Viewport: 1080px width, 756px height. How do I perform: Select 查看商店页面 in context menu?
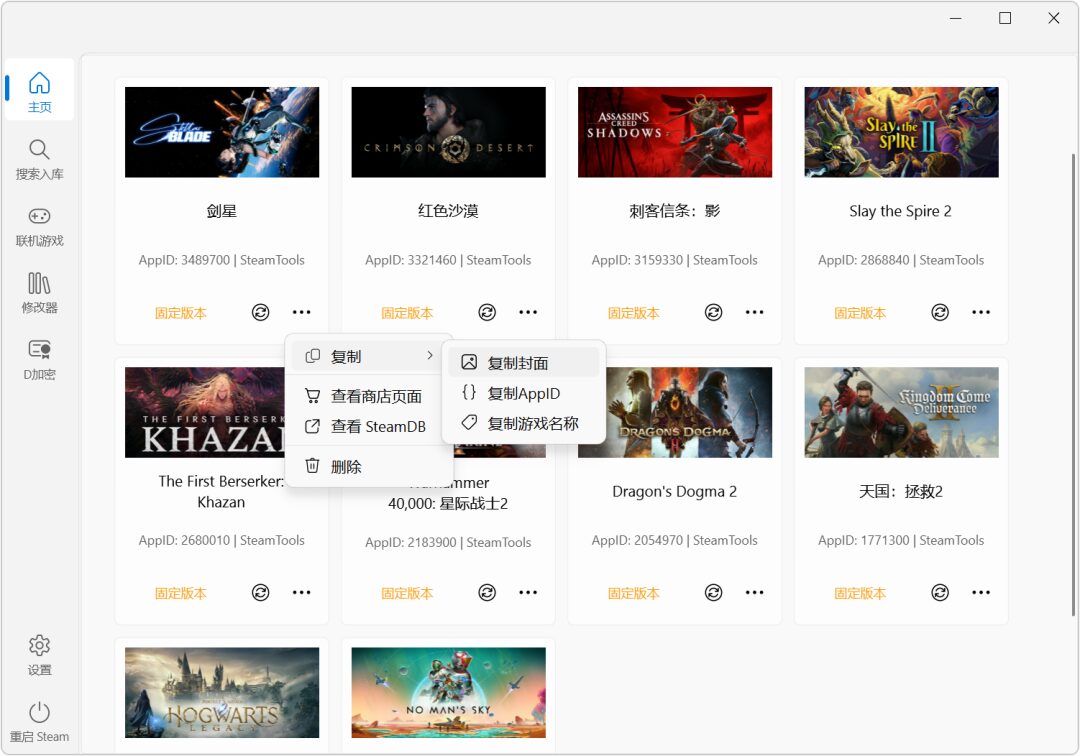point(369,397)
